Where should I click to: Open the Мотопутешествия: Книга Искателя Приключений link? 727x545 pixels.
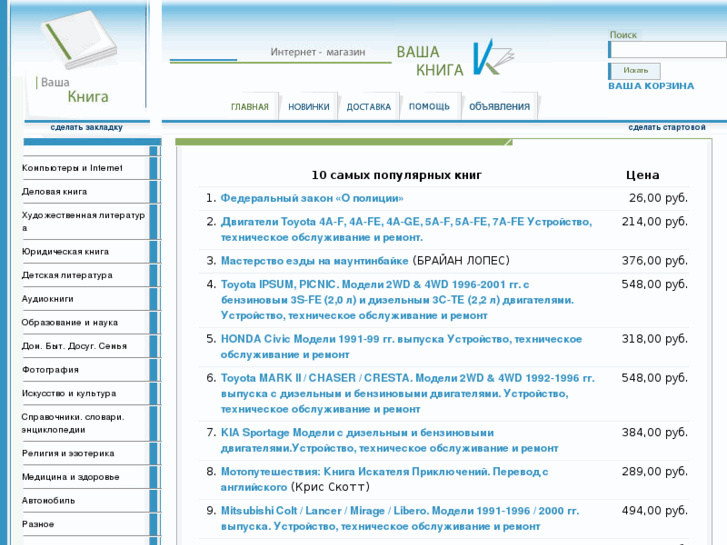pyautogui.click(x=384, y=479)
